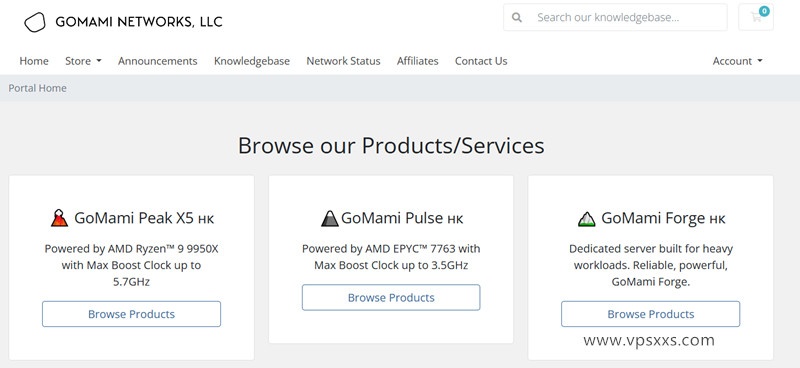Click the Gomami Networks logo icon
This screenshot has height=368, width=800.
[x=35, y=22]
